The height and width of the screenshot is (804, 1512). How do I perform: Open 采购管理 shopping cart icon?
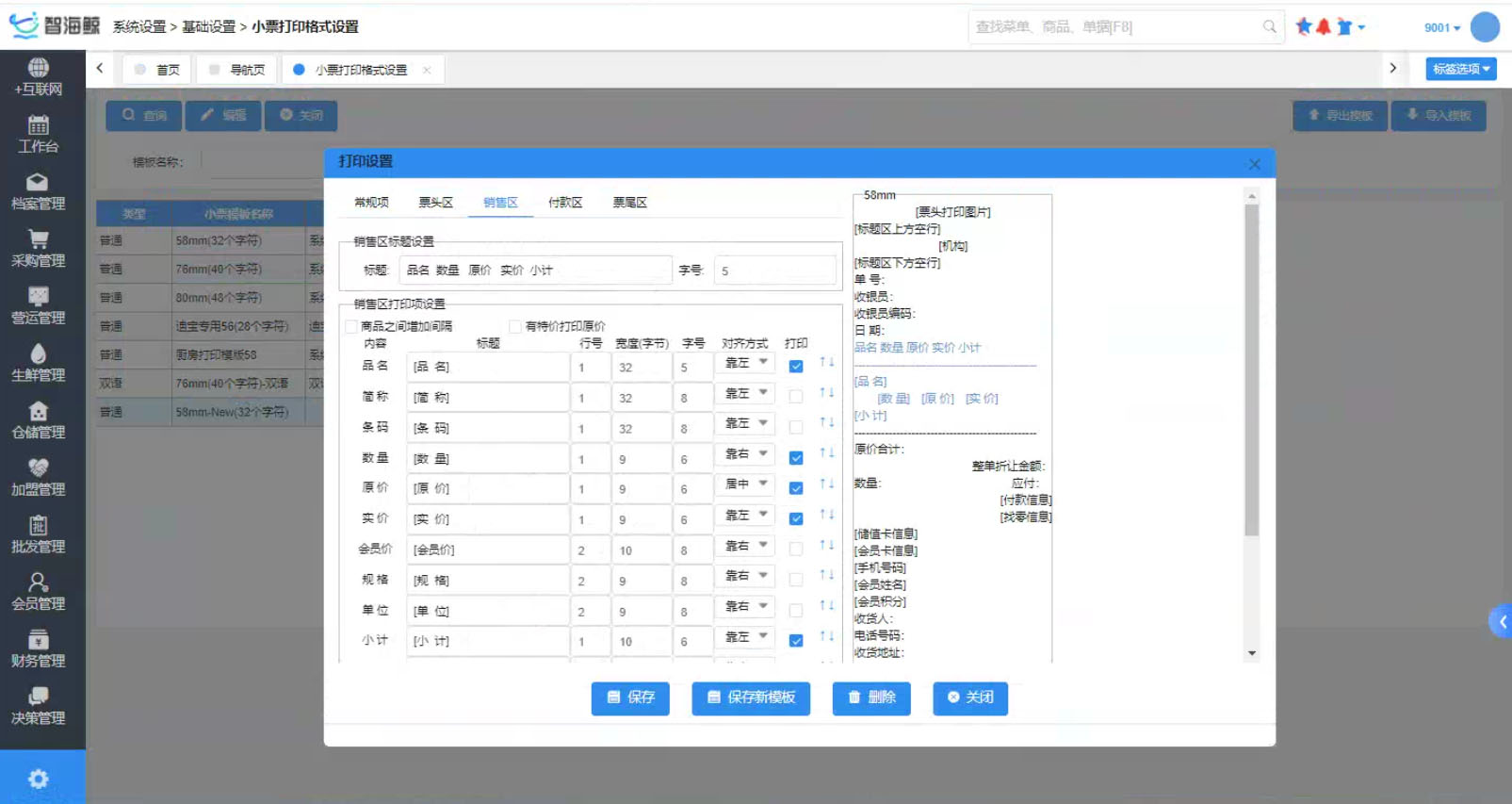[39, 239]
